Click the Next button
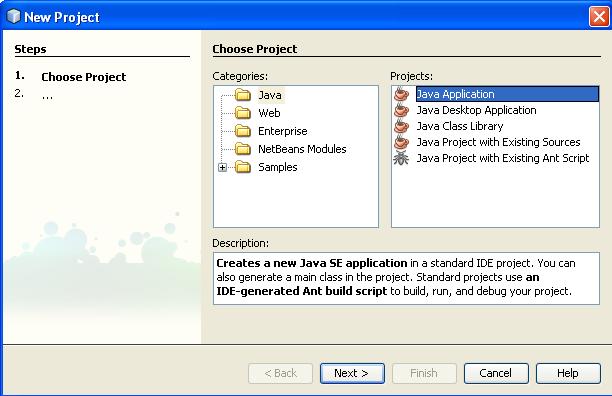 click(x=352, y=373)
